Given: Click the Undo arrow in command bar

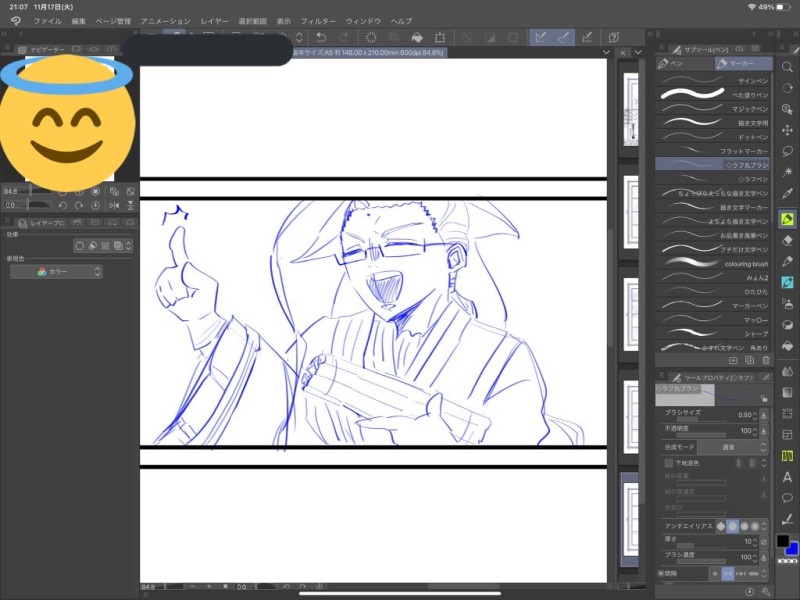Looking at the screenshot, I should (x=321, y=37).
